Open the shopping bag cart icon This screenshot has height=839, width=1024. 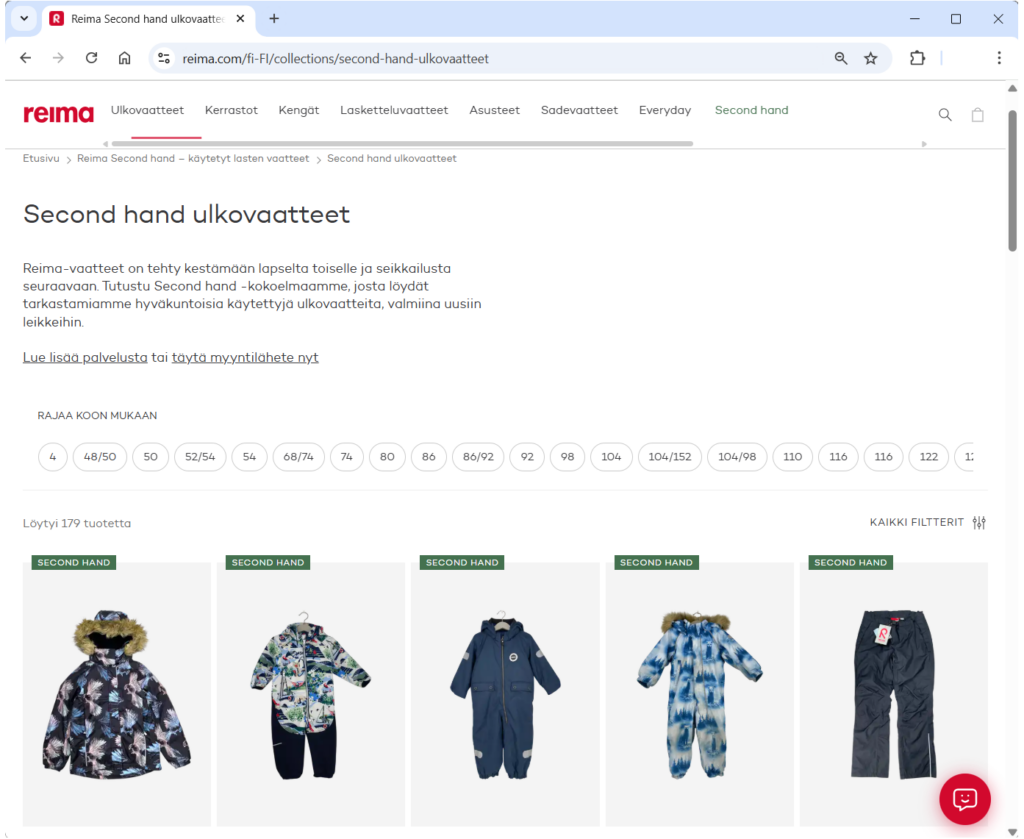tap(977, 115)
